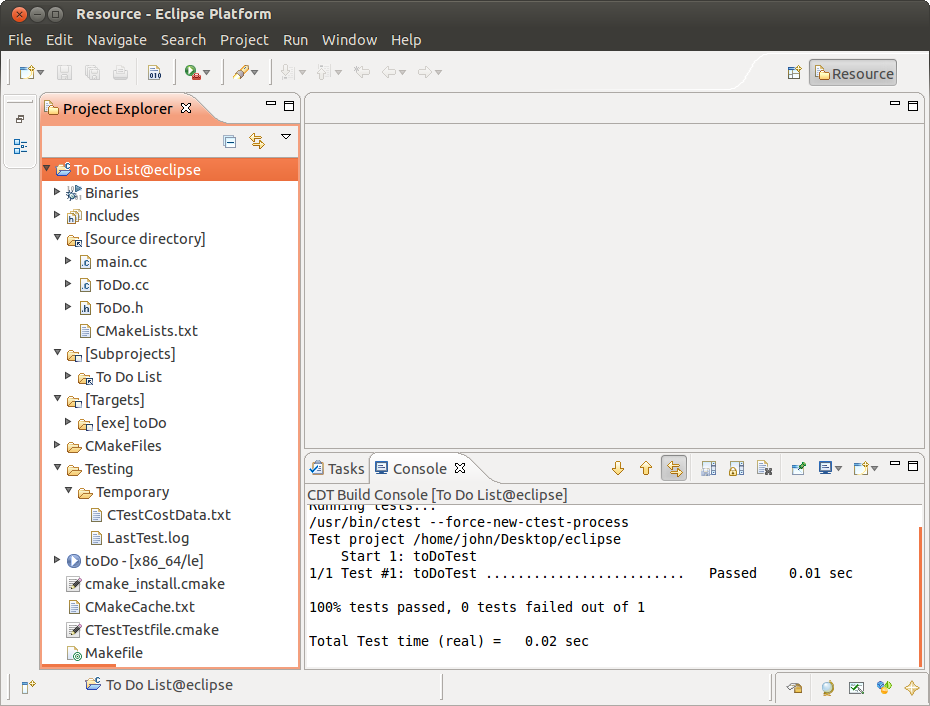Collapse the Testing folder

click(58, 468)
